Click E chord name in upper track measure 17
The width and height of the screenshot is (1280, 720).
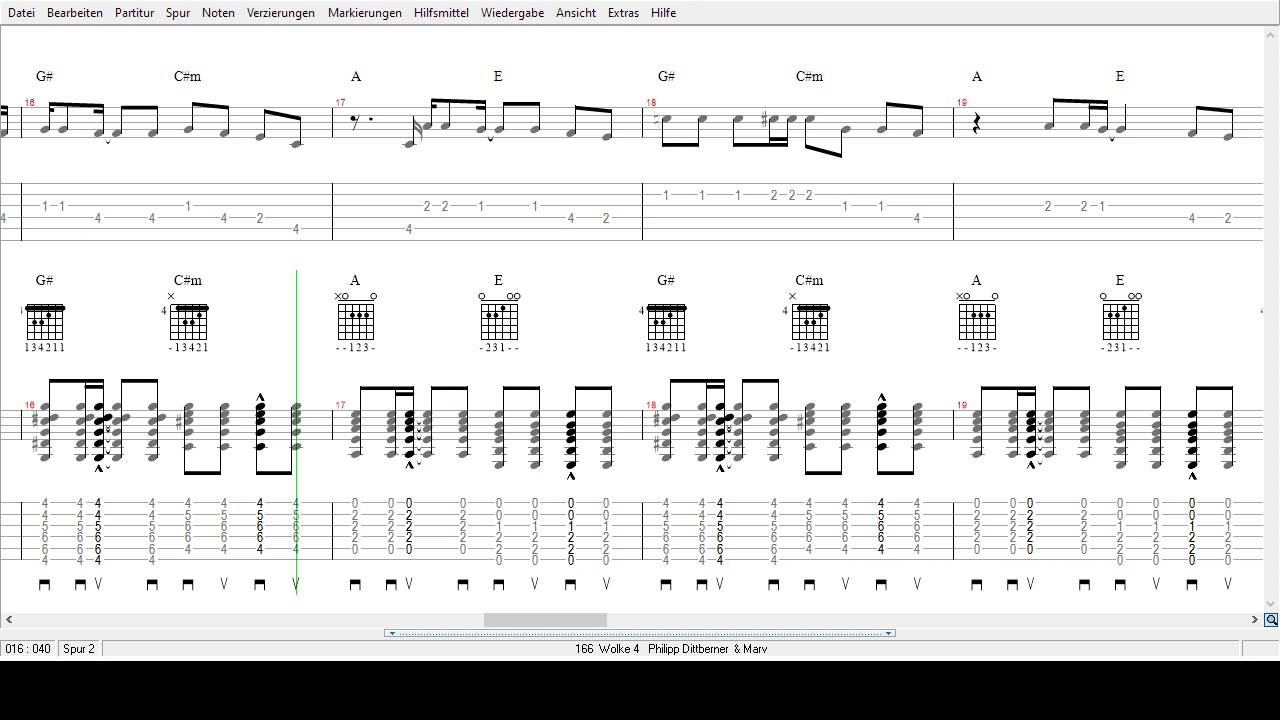pos(498,76)
